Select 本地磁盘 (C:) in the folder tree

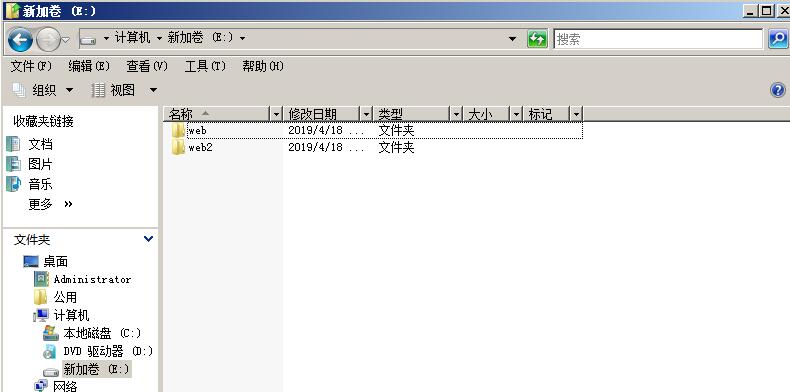(102, 334)
